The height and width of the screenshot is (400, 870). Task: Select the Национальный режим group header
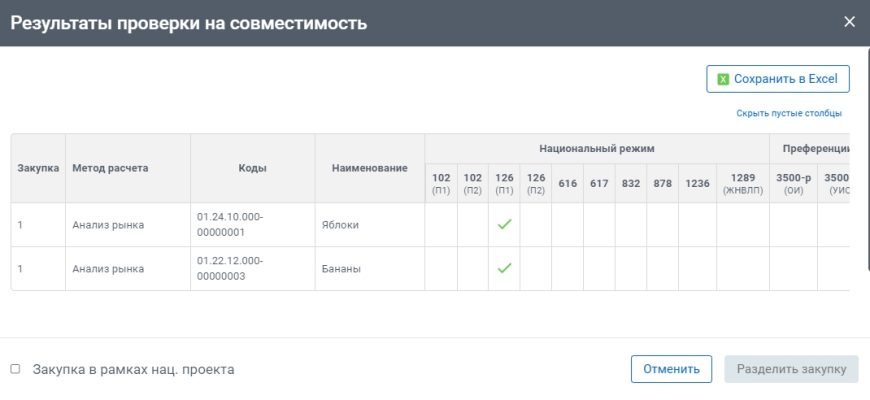(596, 147)
